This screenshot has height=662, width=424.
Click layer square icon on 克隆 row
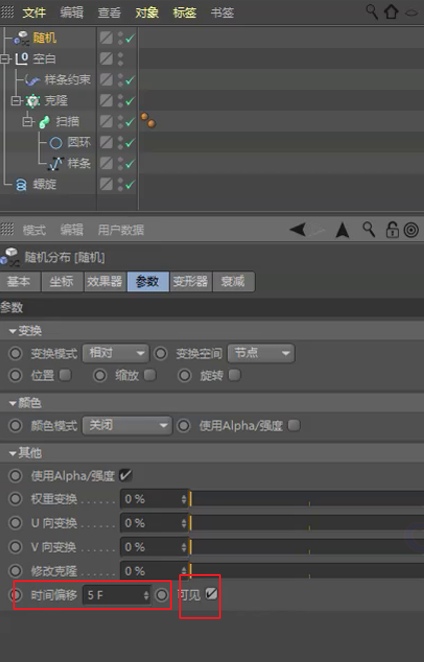106,100
